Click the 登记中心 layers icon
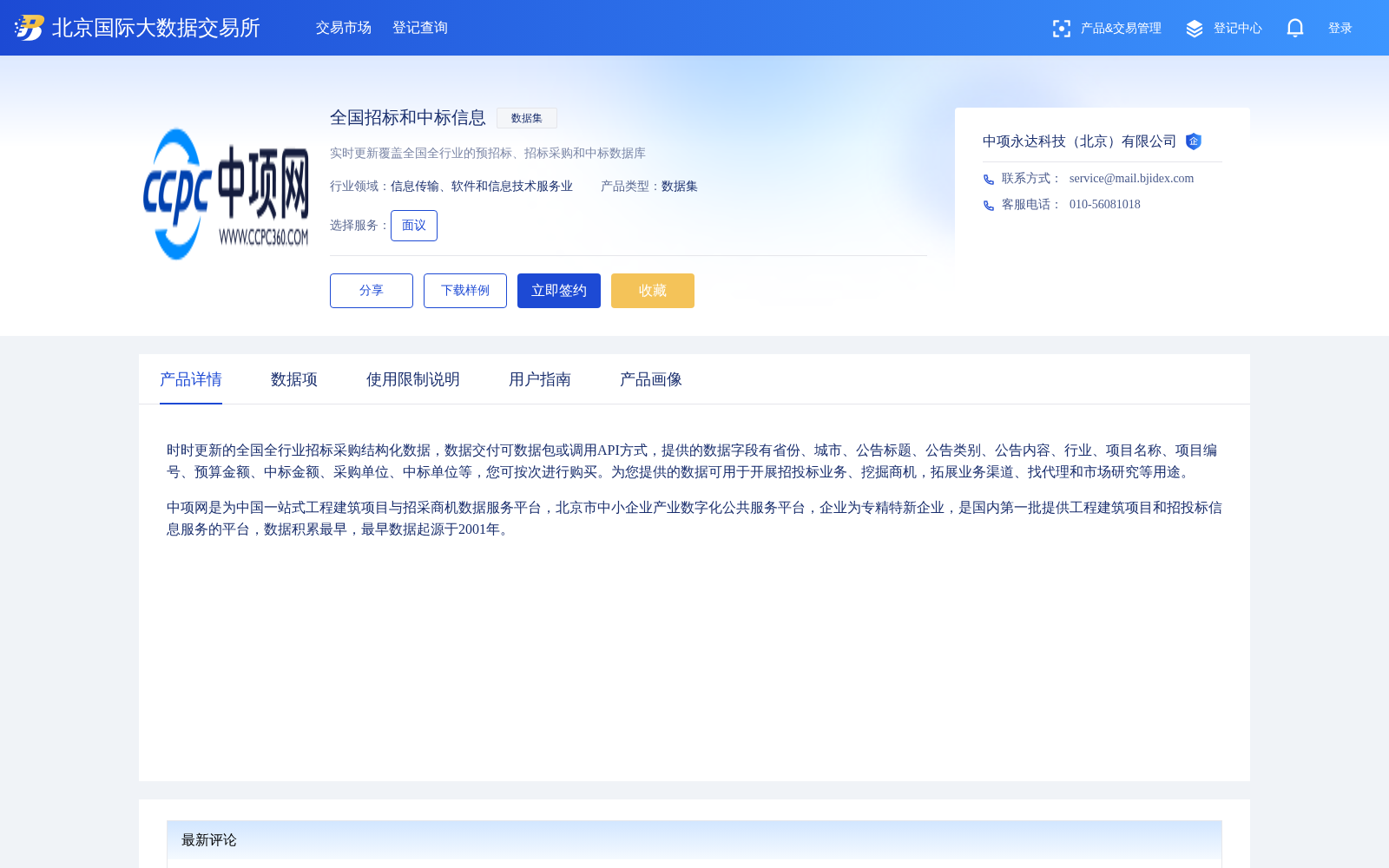 click(1195, 29)
